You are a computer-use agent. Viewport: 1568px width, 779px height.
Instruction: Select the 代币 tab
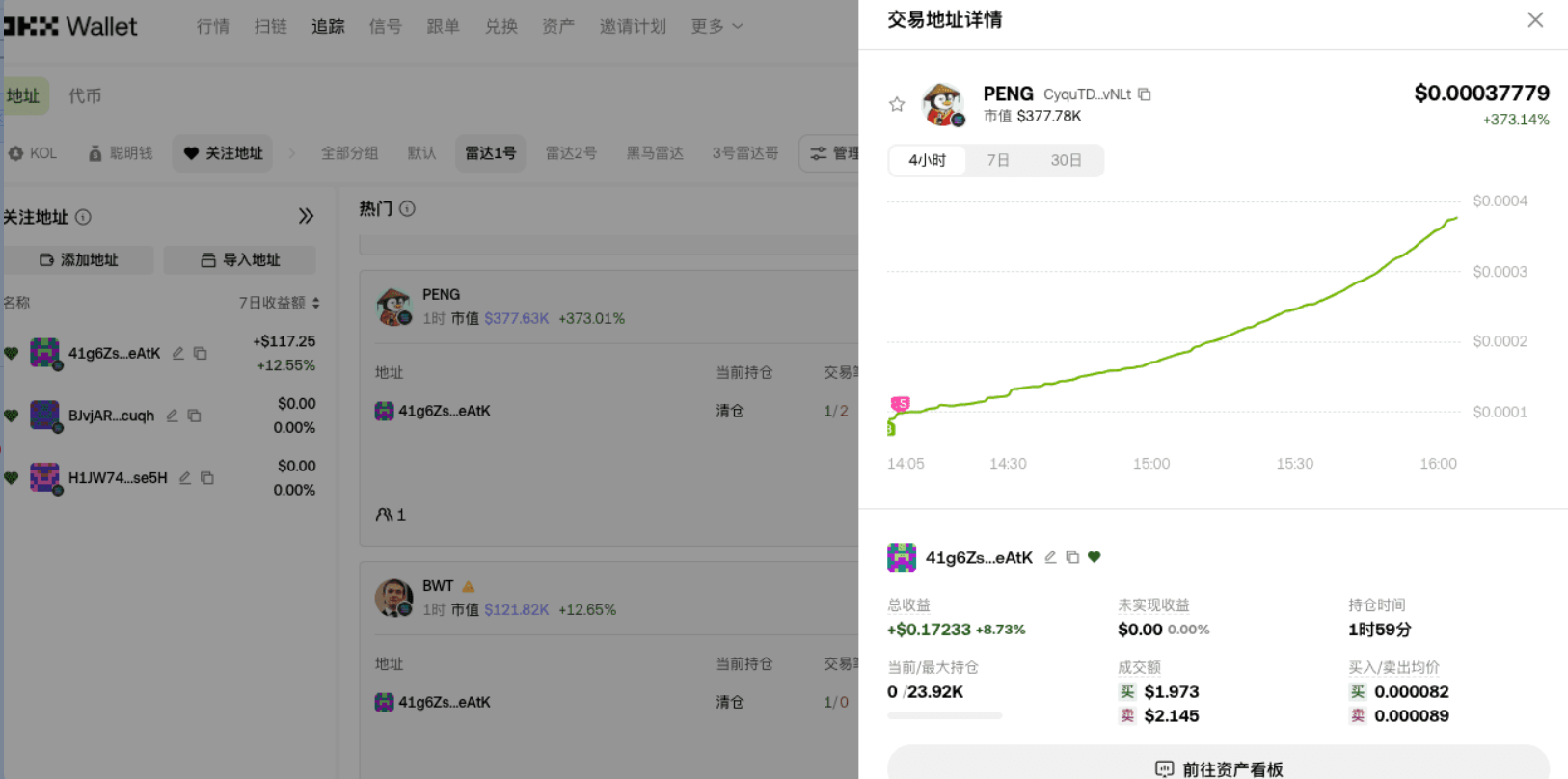(x=85, y=95)
